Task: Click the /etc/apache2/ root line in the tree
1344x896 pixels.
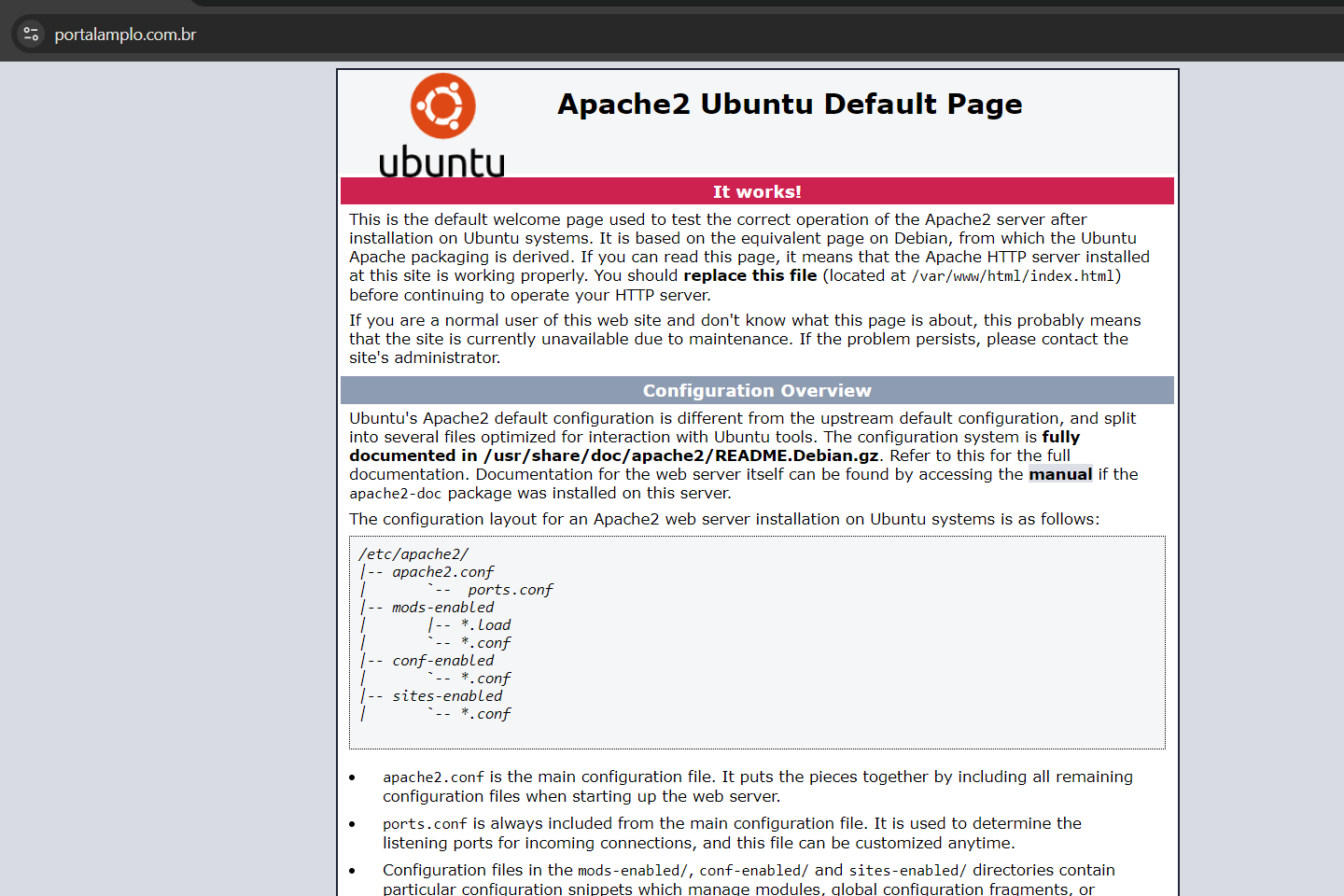Action: tap(413, 554)
